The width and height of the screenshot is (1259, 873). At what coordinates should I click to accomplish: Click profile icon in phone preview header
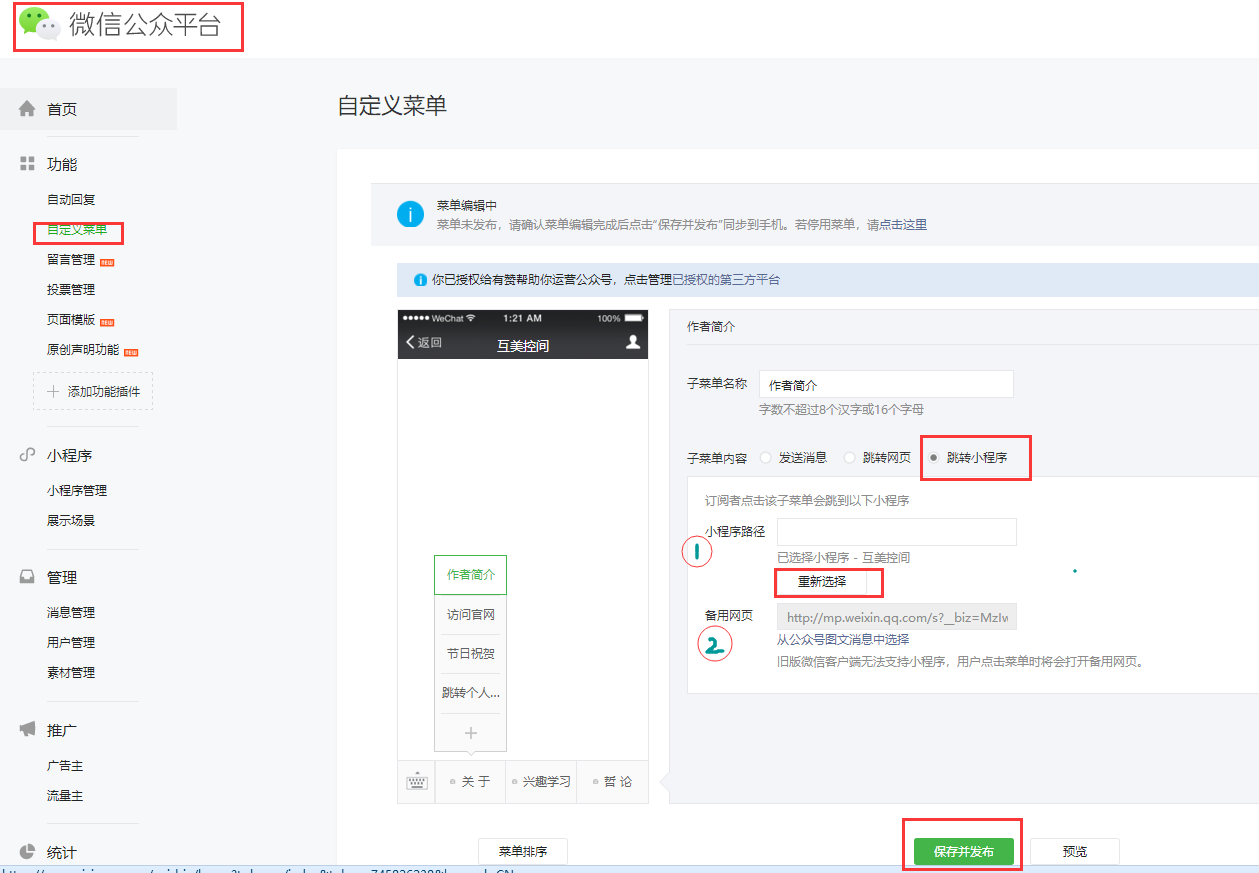(632, 342)
